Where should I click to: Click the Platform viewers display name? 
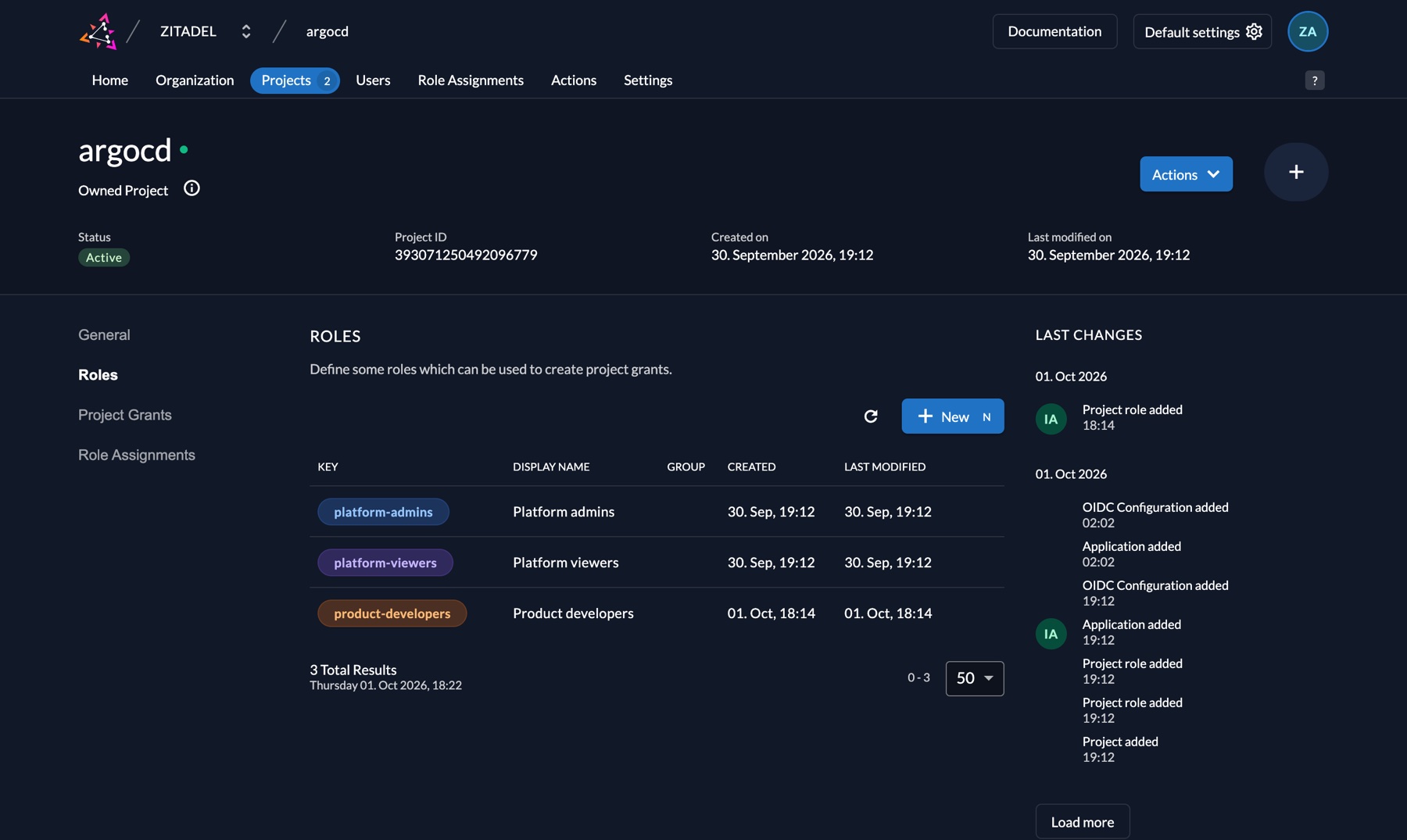pyautogui.click(x=566, y=563)
